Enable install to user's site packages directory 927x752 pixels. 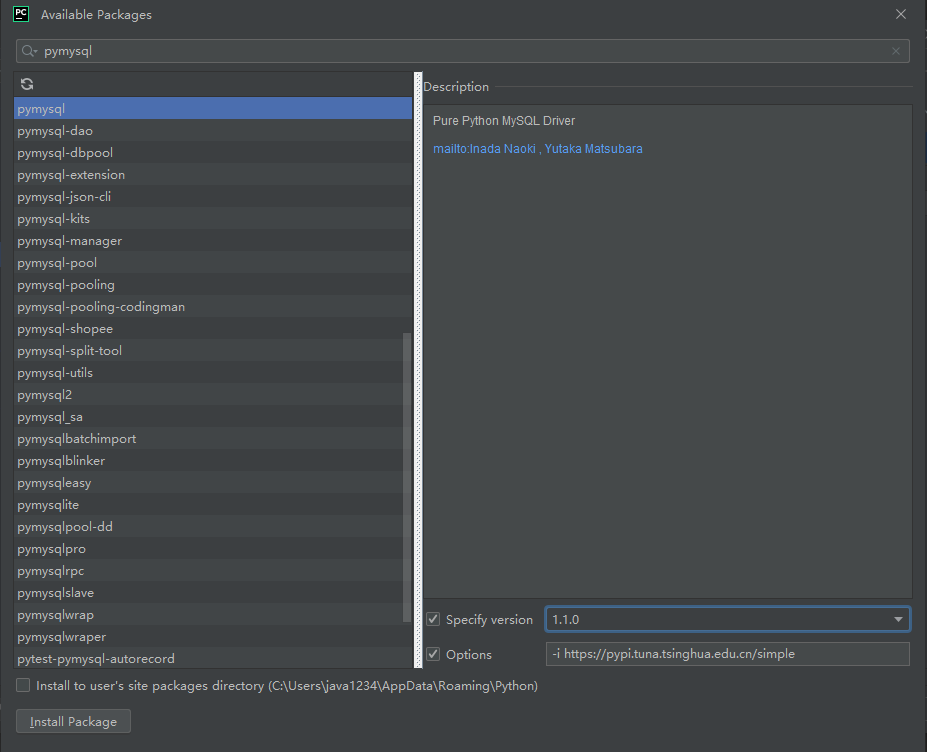coord(23,685)
